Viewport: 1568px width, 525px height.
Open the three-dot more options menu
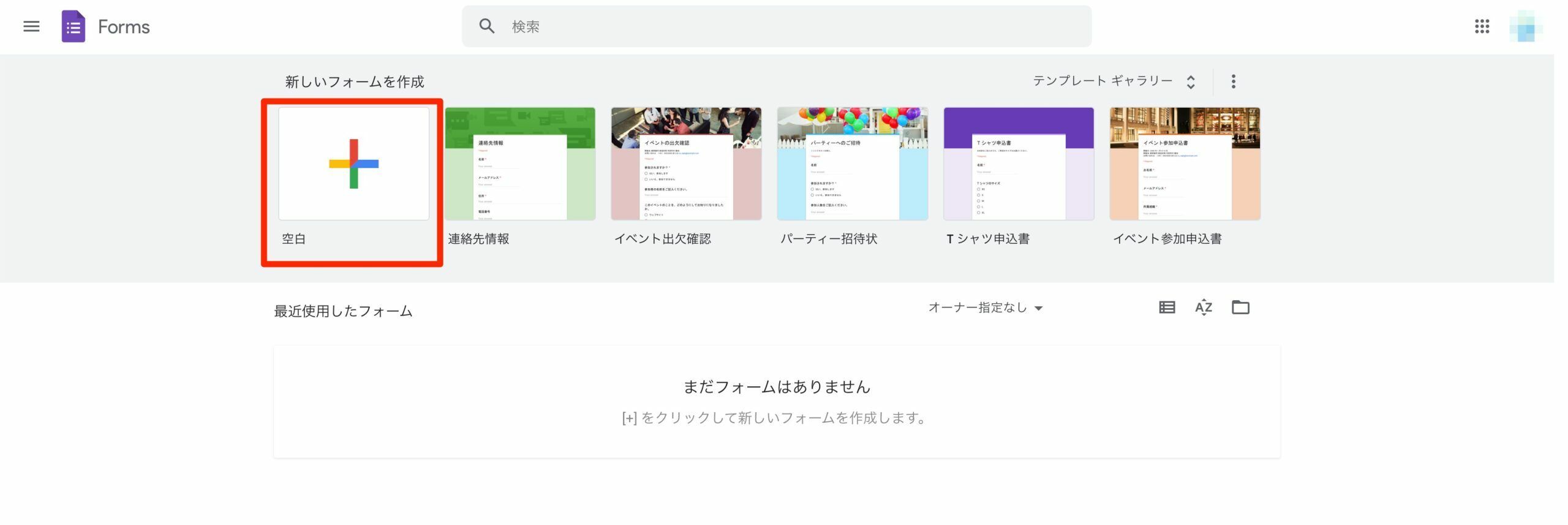[x=1233, y=81]
